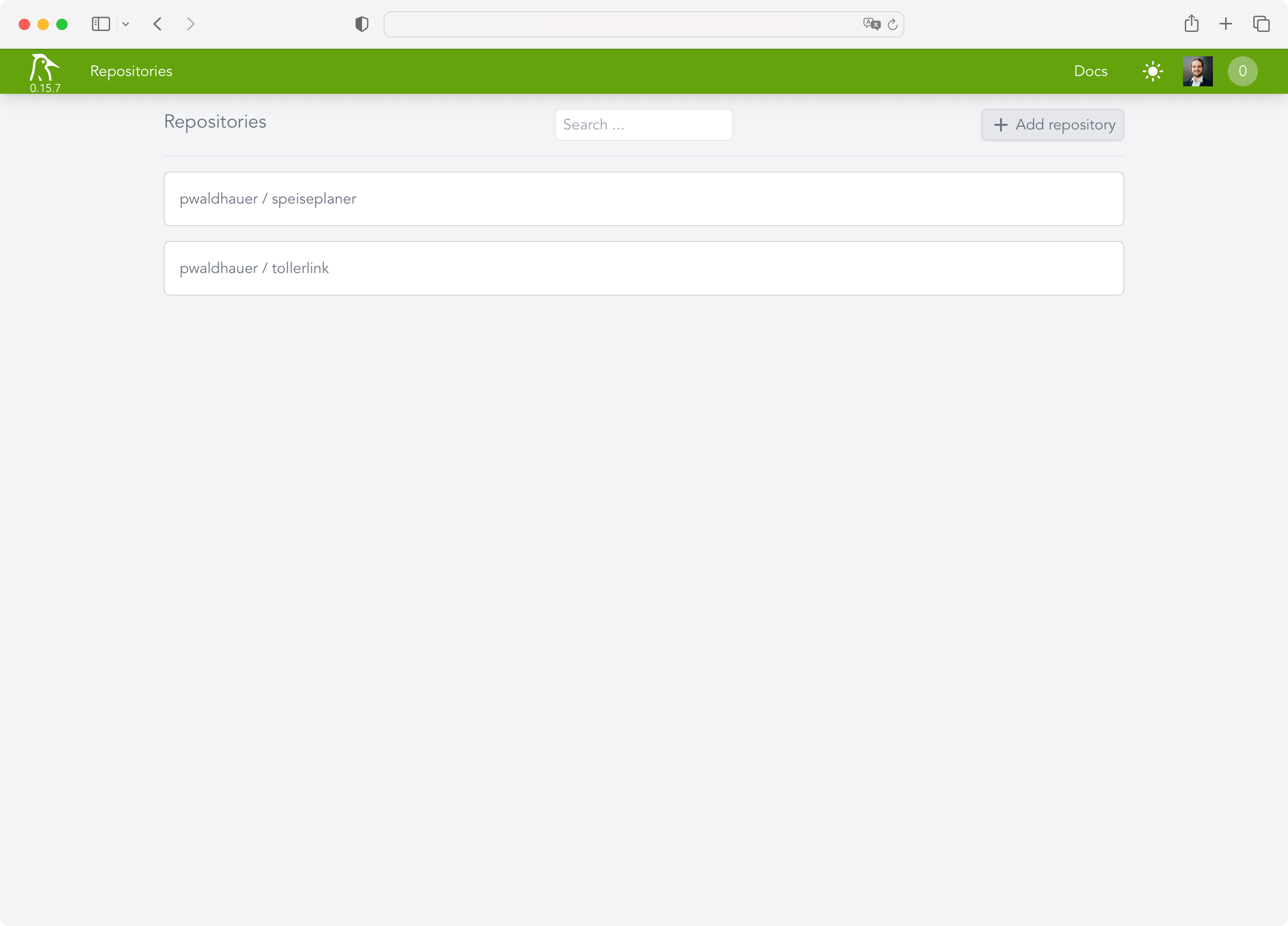
Task: Toggle the light/dark theme sun icon
Action: 1152,72
